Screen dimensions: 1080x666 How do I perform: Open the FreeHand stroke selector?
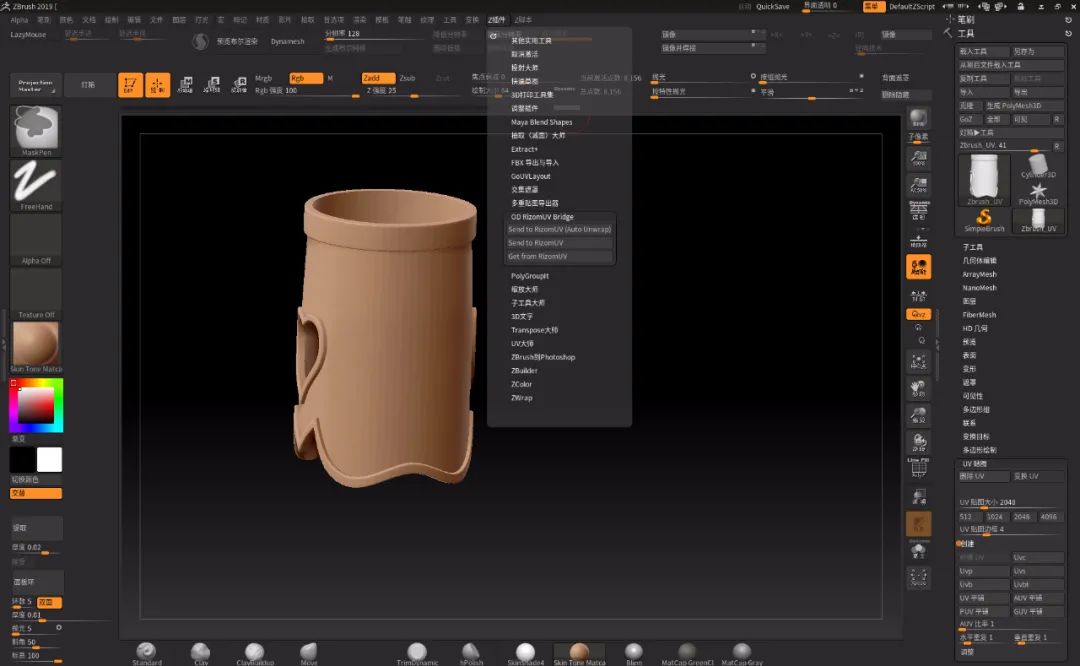coord(37,185)
